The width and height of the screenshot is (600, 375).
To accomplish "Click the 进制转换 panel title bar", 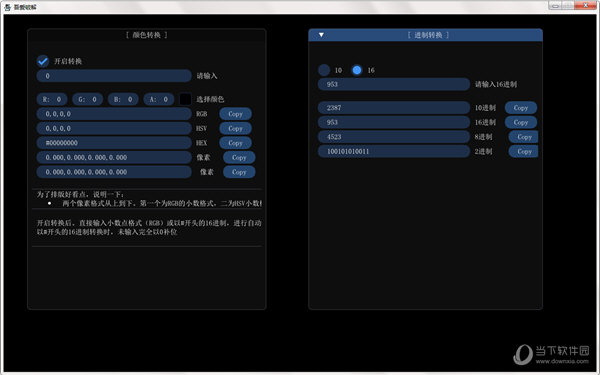I will [x=425, y=35].
